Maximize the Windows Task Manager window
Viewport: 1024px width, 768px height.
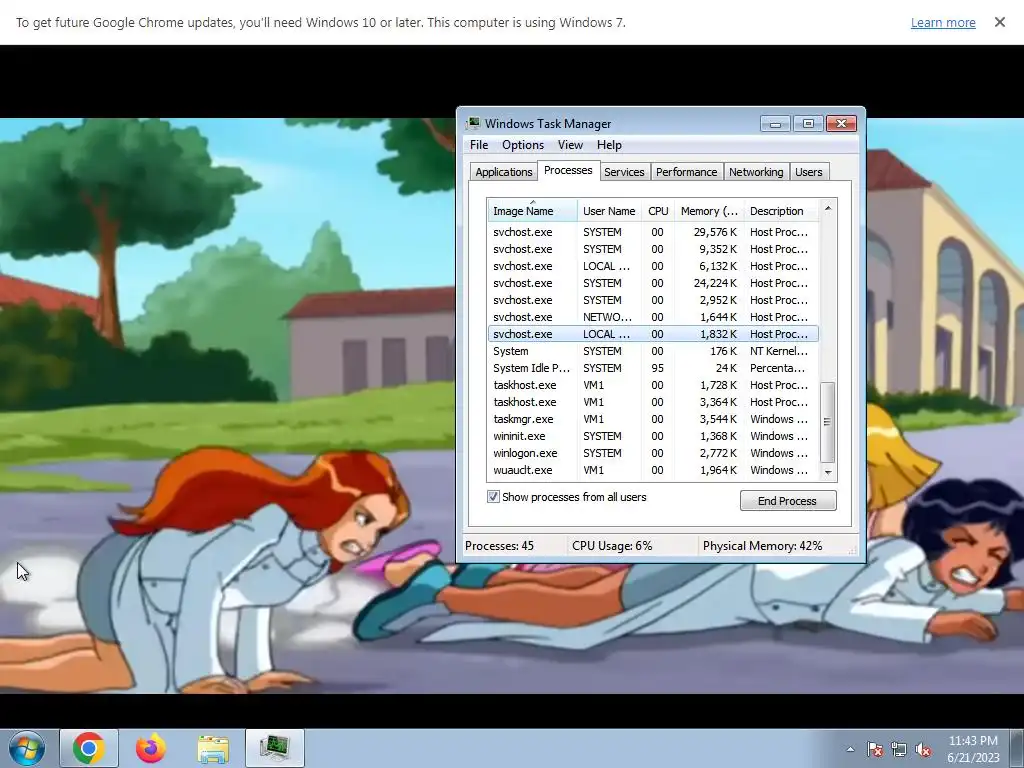click(x=808, y=123)
